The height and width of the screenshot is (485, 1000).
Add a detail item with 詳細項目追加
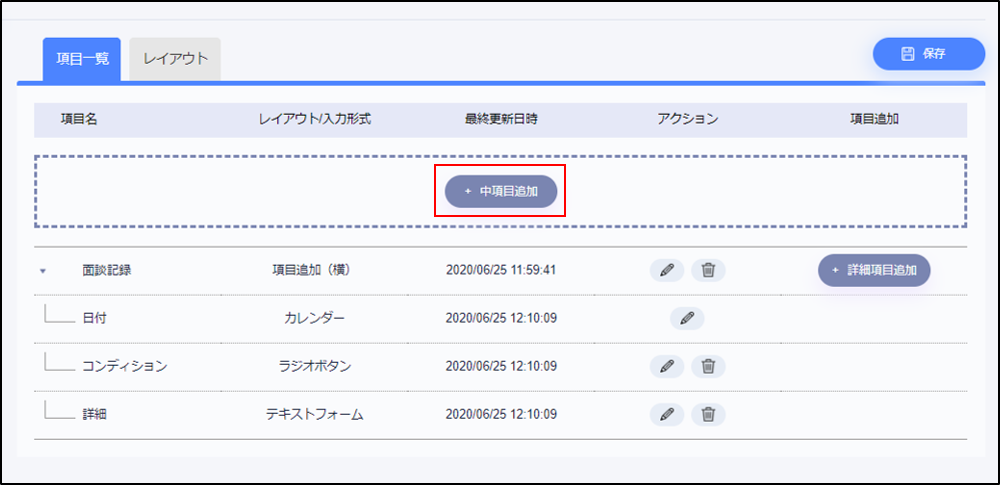(x=874, y=270)
